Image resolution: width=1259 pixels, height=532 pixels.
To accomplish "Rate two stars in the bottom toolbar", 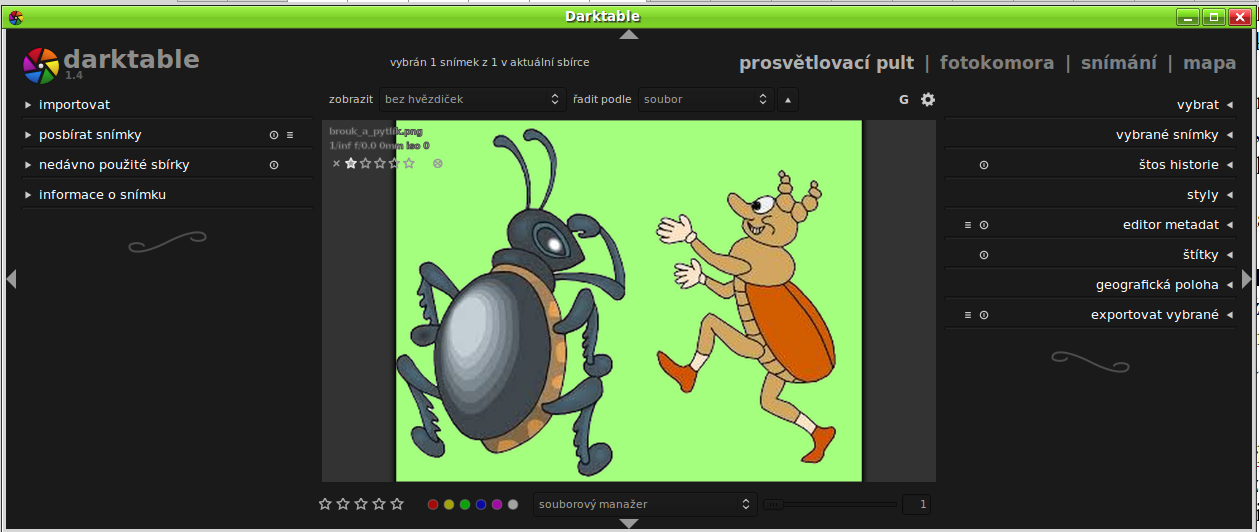I will [343, 504].
